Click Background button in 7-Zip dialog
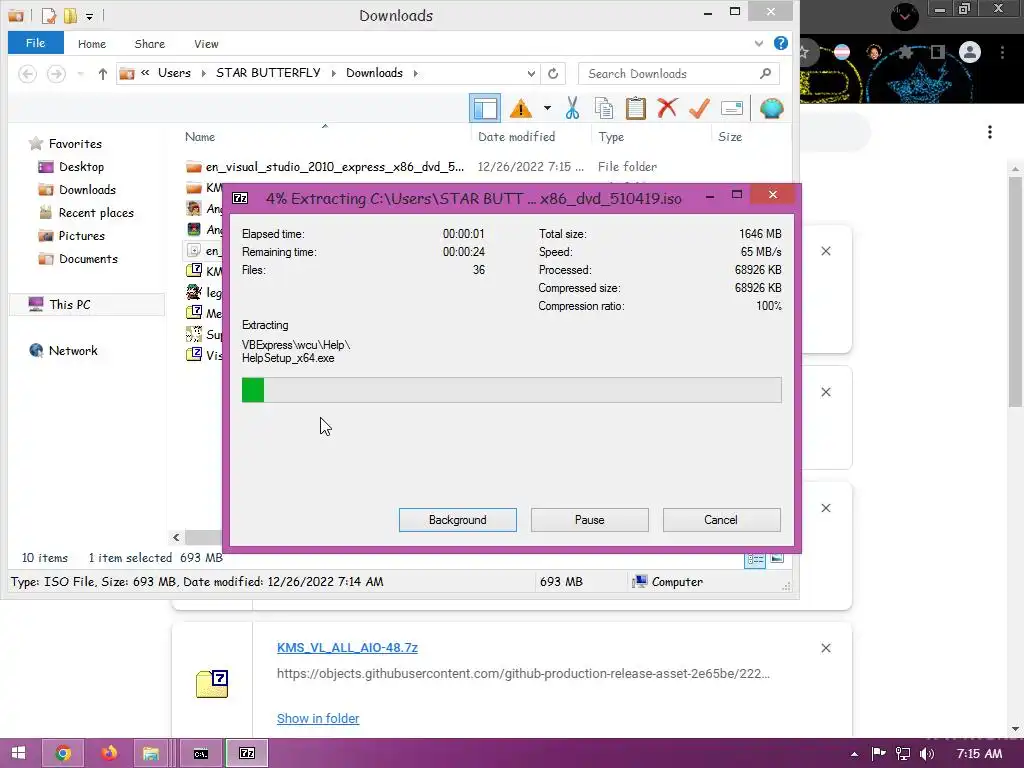Viewport: 1024px width, 768px height. [457, 520]
